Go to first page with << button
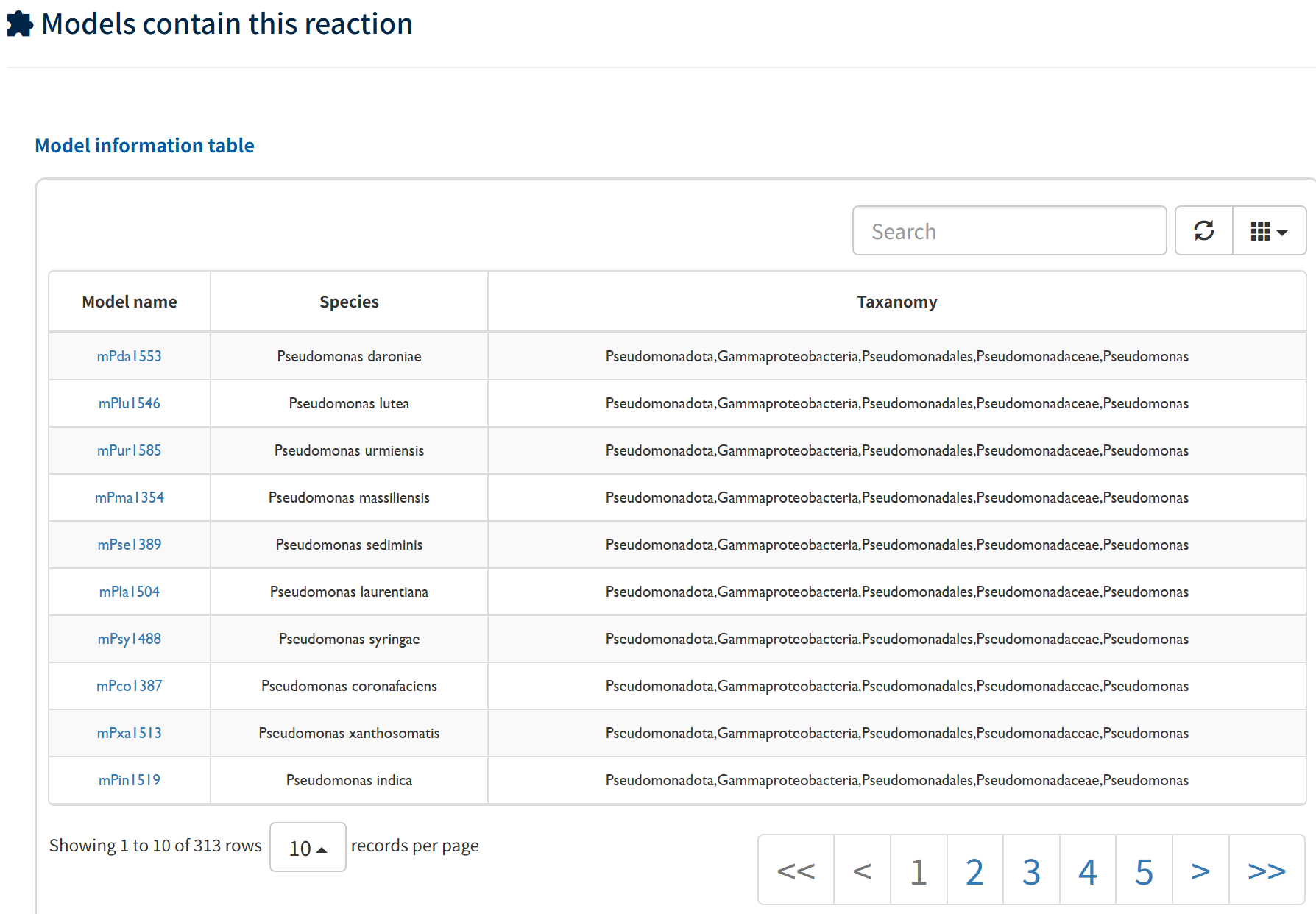The width and height of the screenshot is (1316, 914). point(796,871)
